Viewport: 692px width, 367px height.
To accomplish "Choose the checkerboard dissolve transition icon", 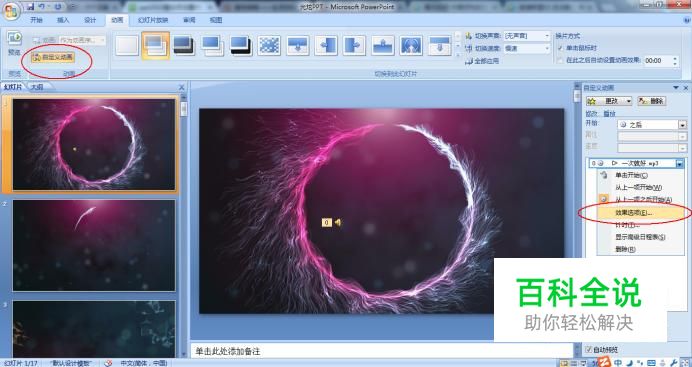I will click(269, 45).
